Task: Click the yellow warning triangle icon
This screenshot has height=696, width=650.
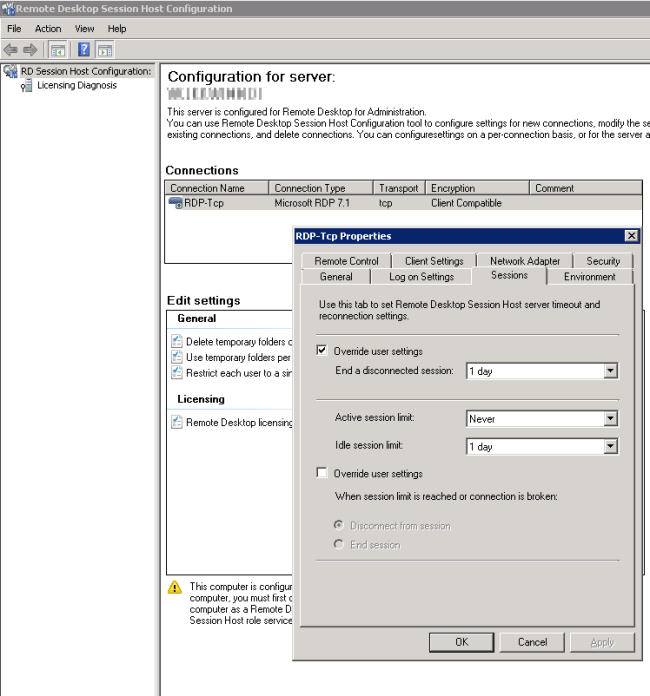Action: click(175, 587)
